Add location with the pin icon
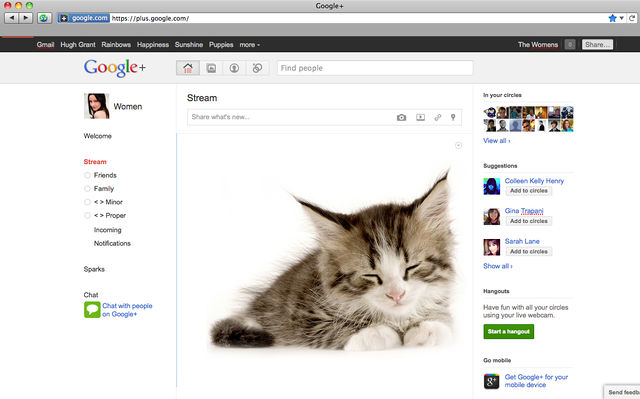 453,117
